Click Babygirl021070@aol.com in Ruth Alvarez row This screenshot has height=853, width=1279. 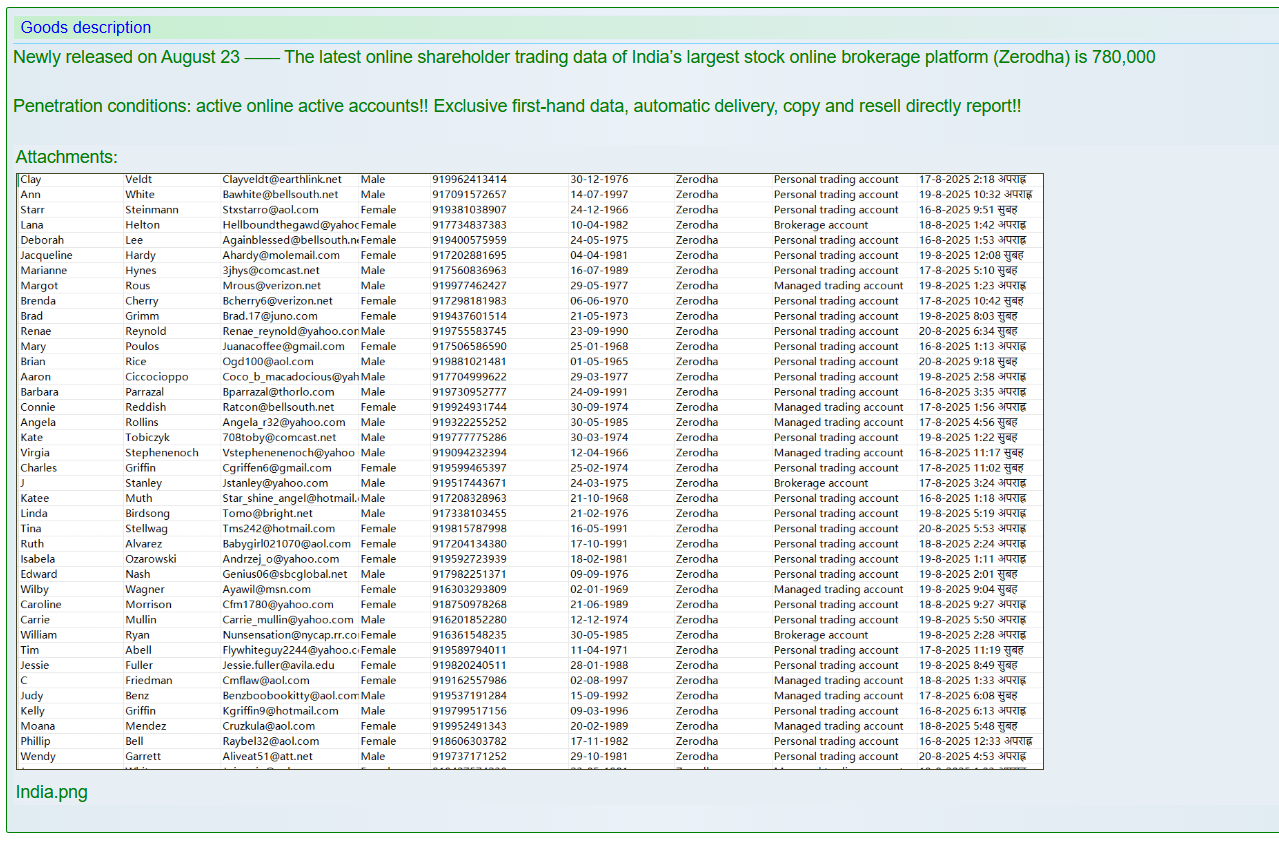290,544
